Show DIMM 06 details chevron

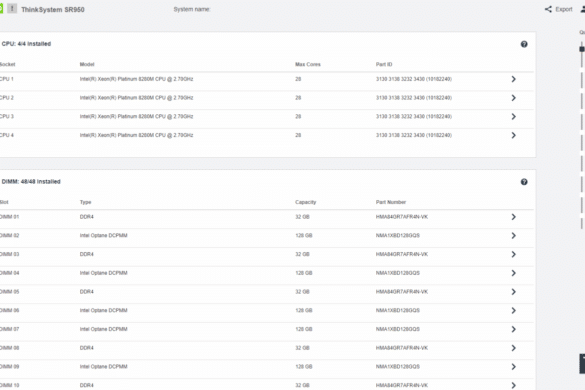coord(513,311)
